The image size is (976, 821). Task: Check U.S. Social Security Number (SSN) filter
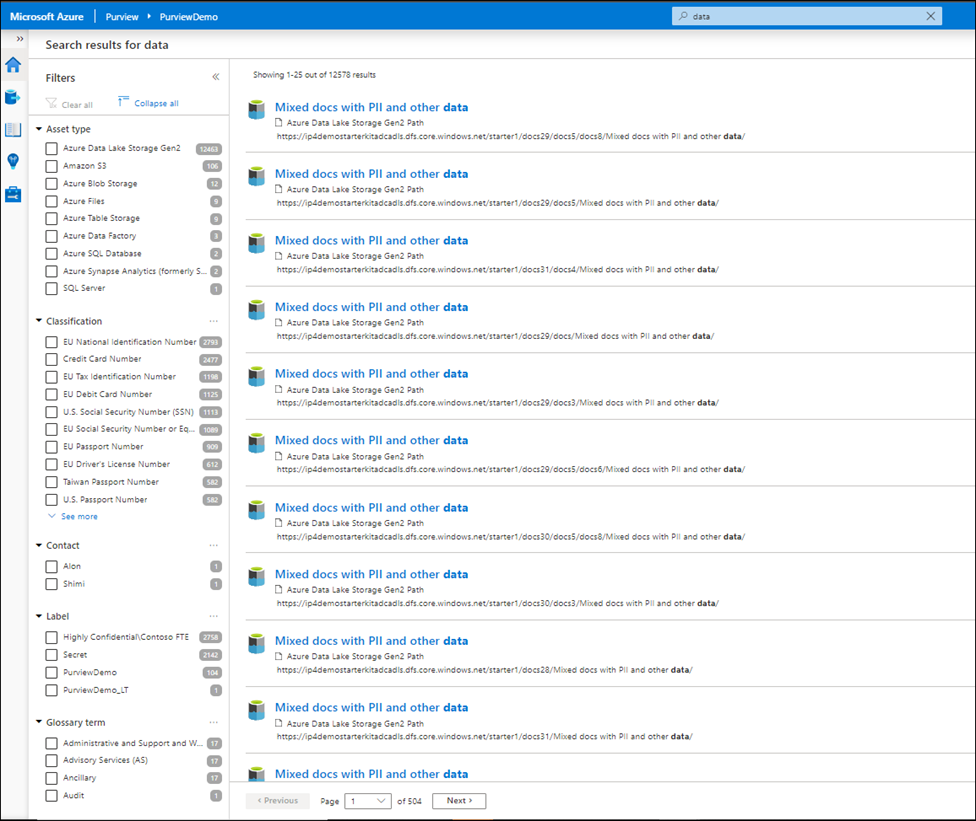click(52, 412)
